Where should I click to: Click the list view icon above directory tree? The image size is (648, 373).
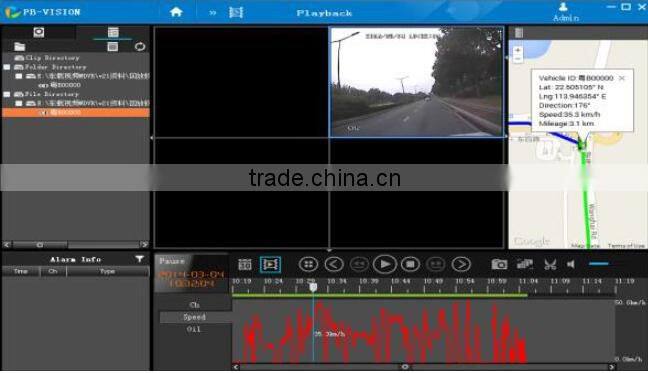112,47
